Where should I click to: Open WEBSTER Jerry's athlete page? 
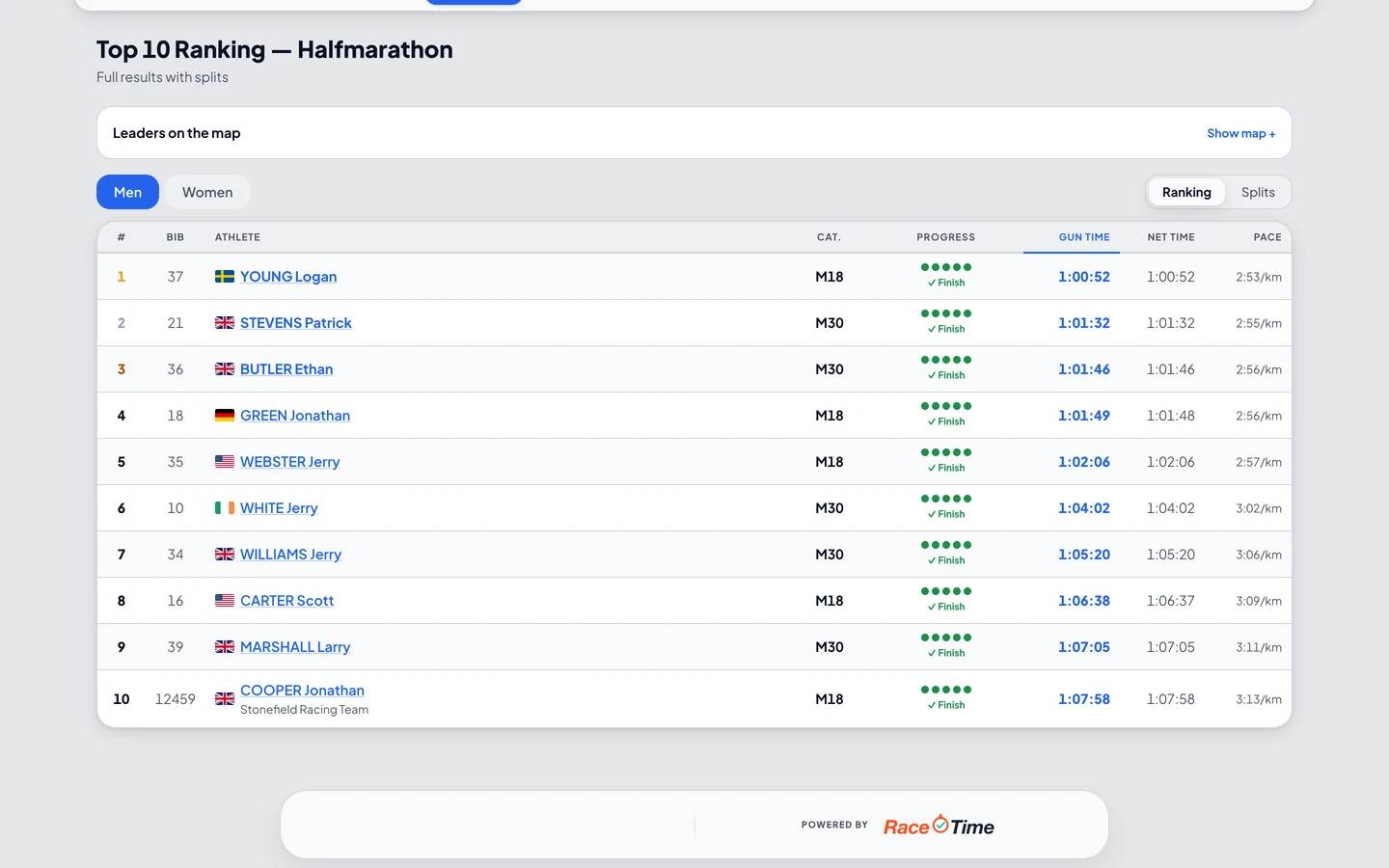pos(290,462)
